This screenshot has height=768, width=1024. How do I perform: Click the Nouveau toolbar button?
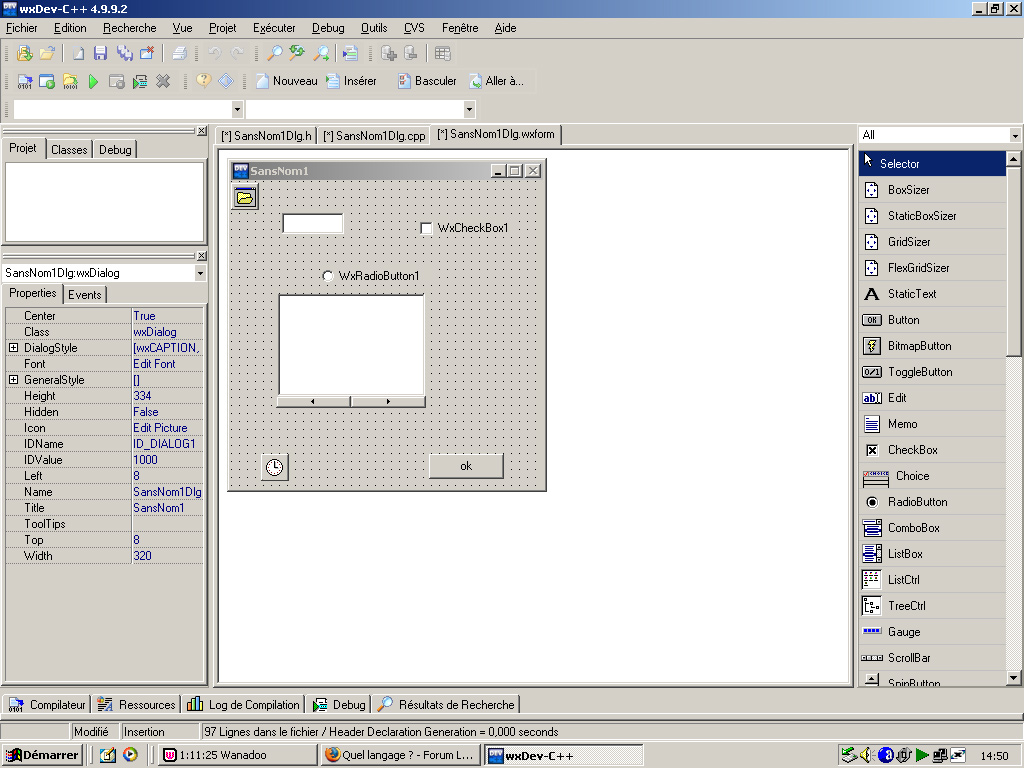[287, 81]
